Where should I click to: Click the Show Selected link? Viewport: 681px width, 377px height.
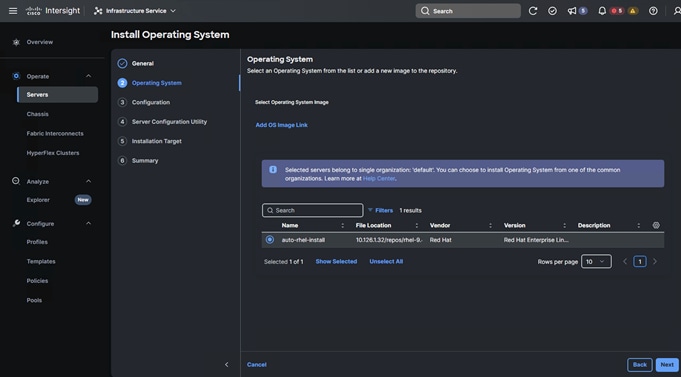[x=336, y=261]
